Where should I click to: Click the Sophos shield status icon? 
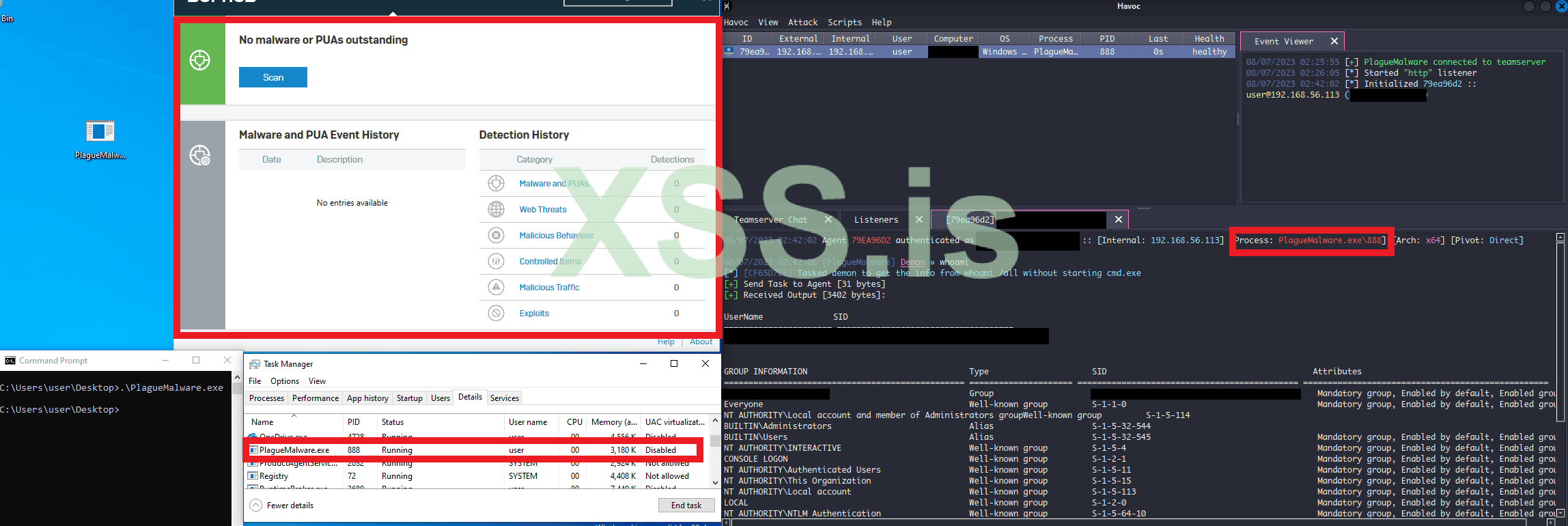pos(199,60)
